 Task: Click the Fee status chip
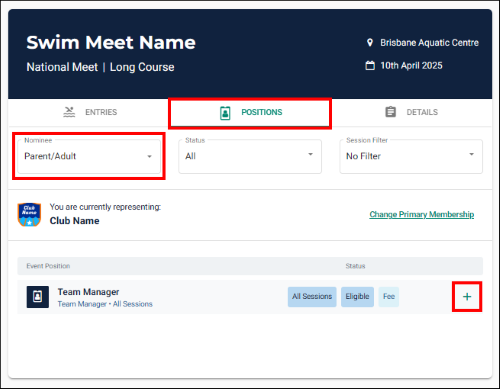tap(389, 297)
